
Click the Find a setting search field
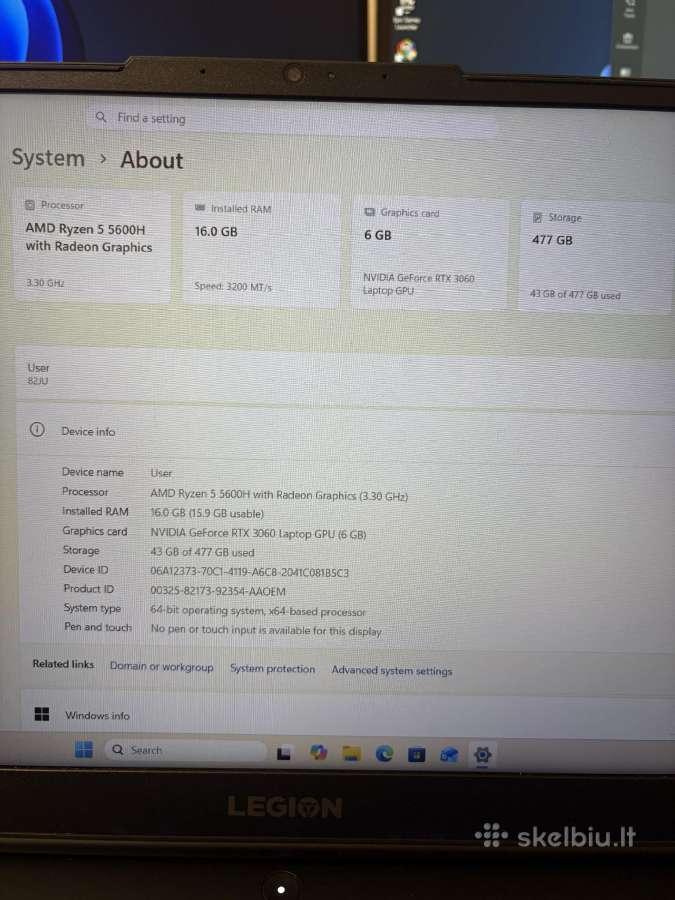click(x=292, y=120)
